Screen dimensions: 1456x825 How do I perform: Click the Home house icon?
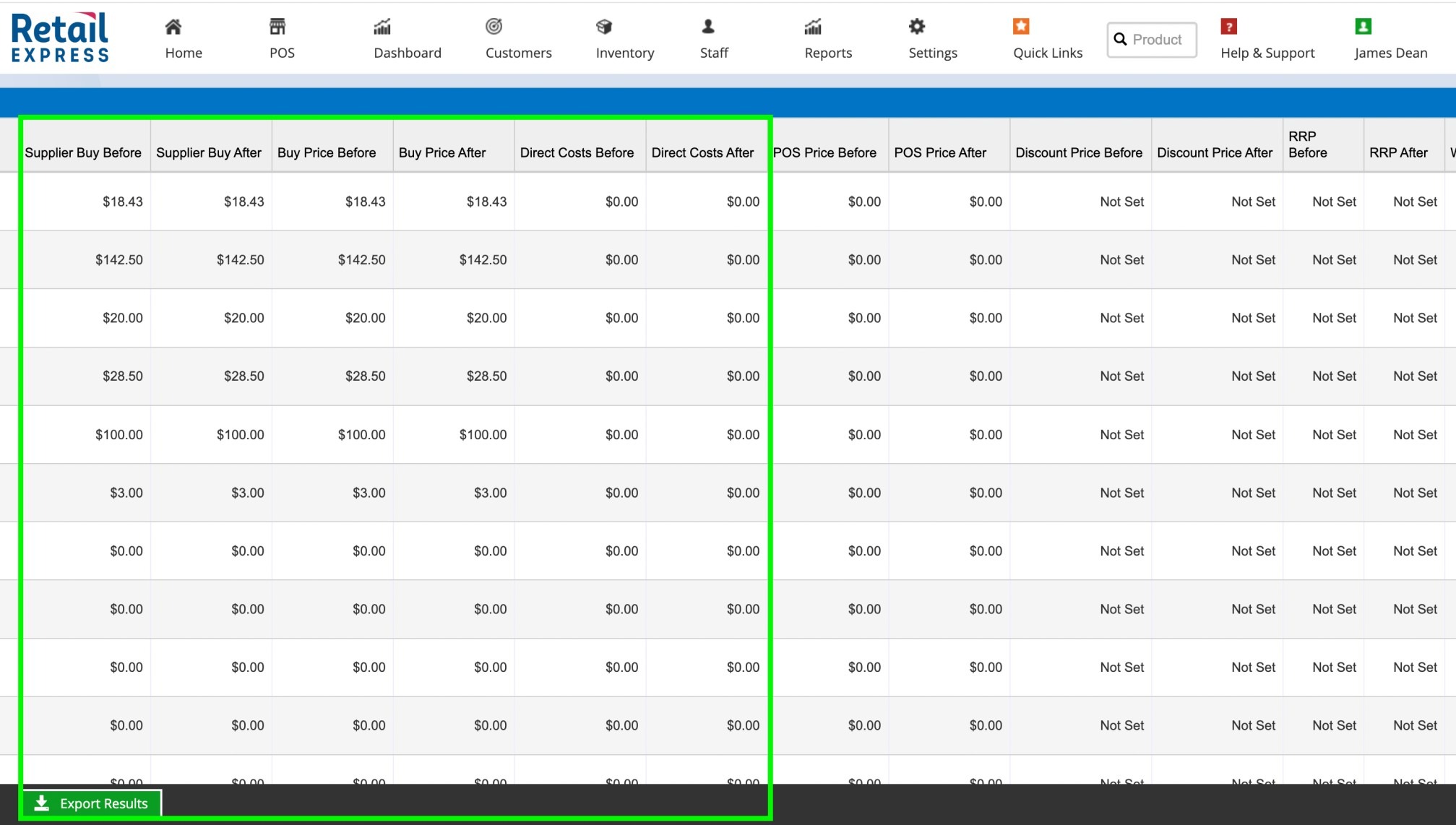coord(173,27)
